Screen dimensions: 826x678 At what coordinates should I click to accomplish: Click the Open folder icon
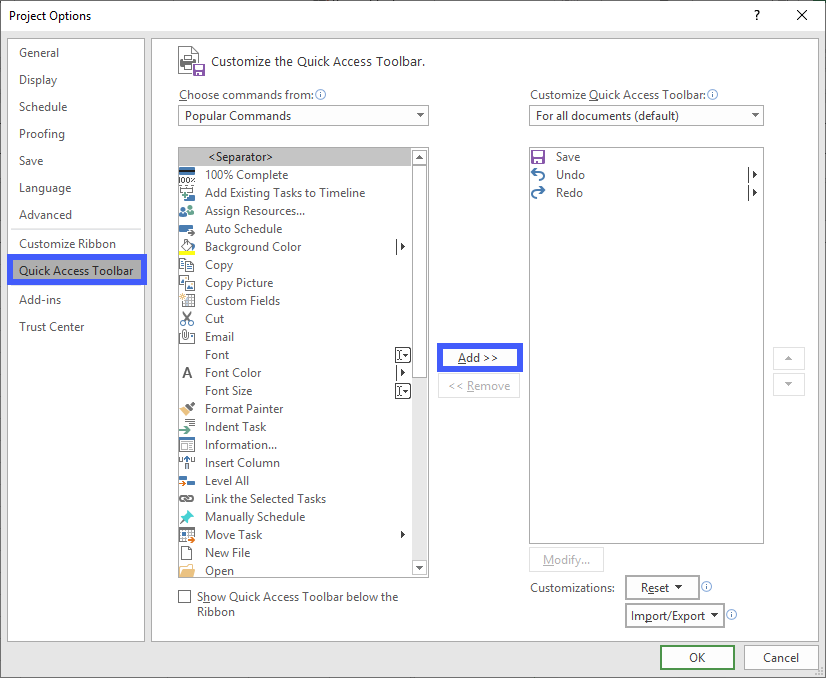[x=186, y=571]
